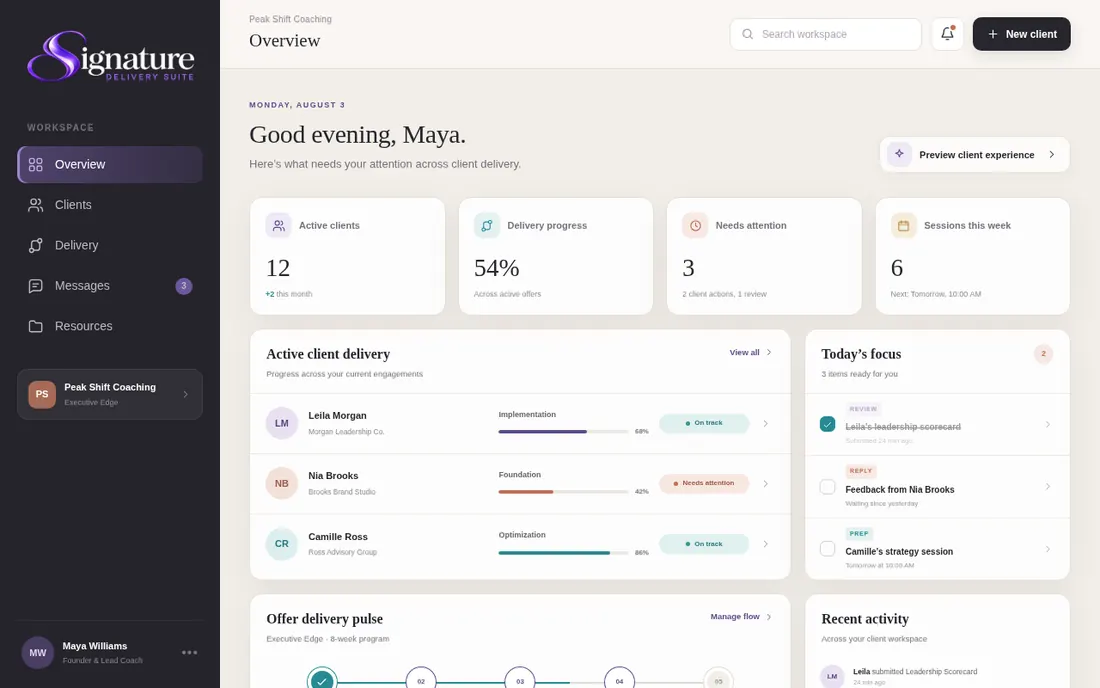
Task: Click the 12 active clients value
Action: (x=278, y=268)
